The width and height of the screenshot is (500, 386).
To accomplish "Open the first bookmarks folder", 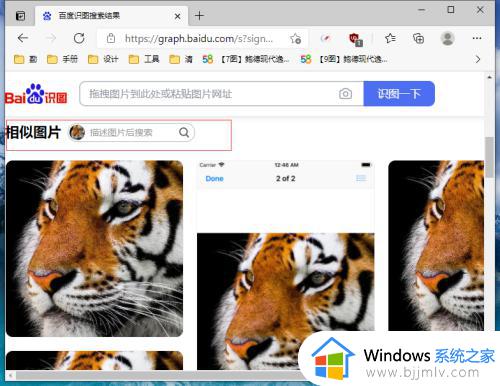I will 25,59.
